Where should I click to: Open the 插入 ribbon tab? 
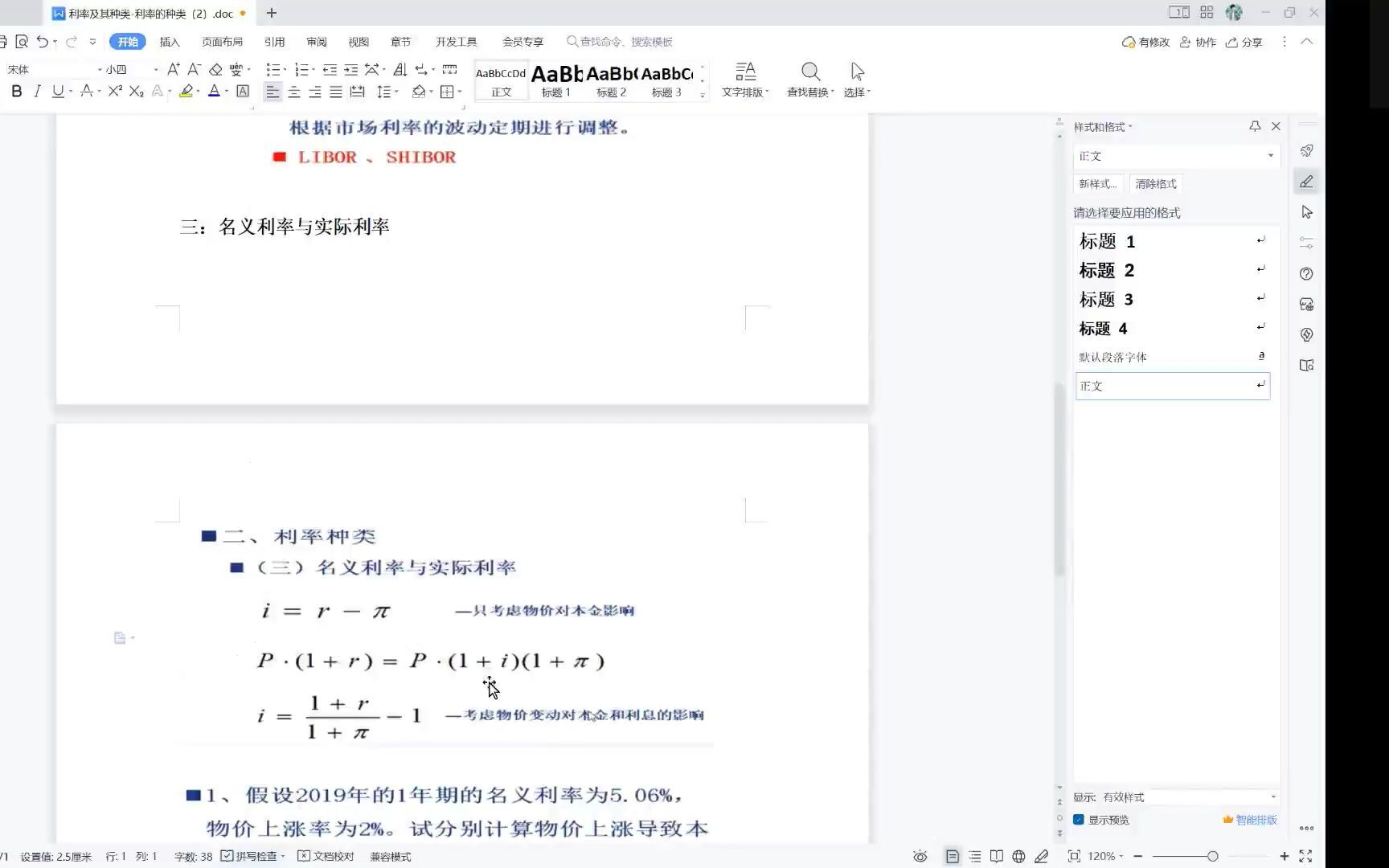coord(170,42)
